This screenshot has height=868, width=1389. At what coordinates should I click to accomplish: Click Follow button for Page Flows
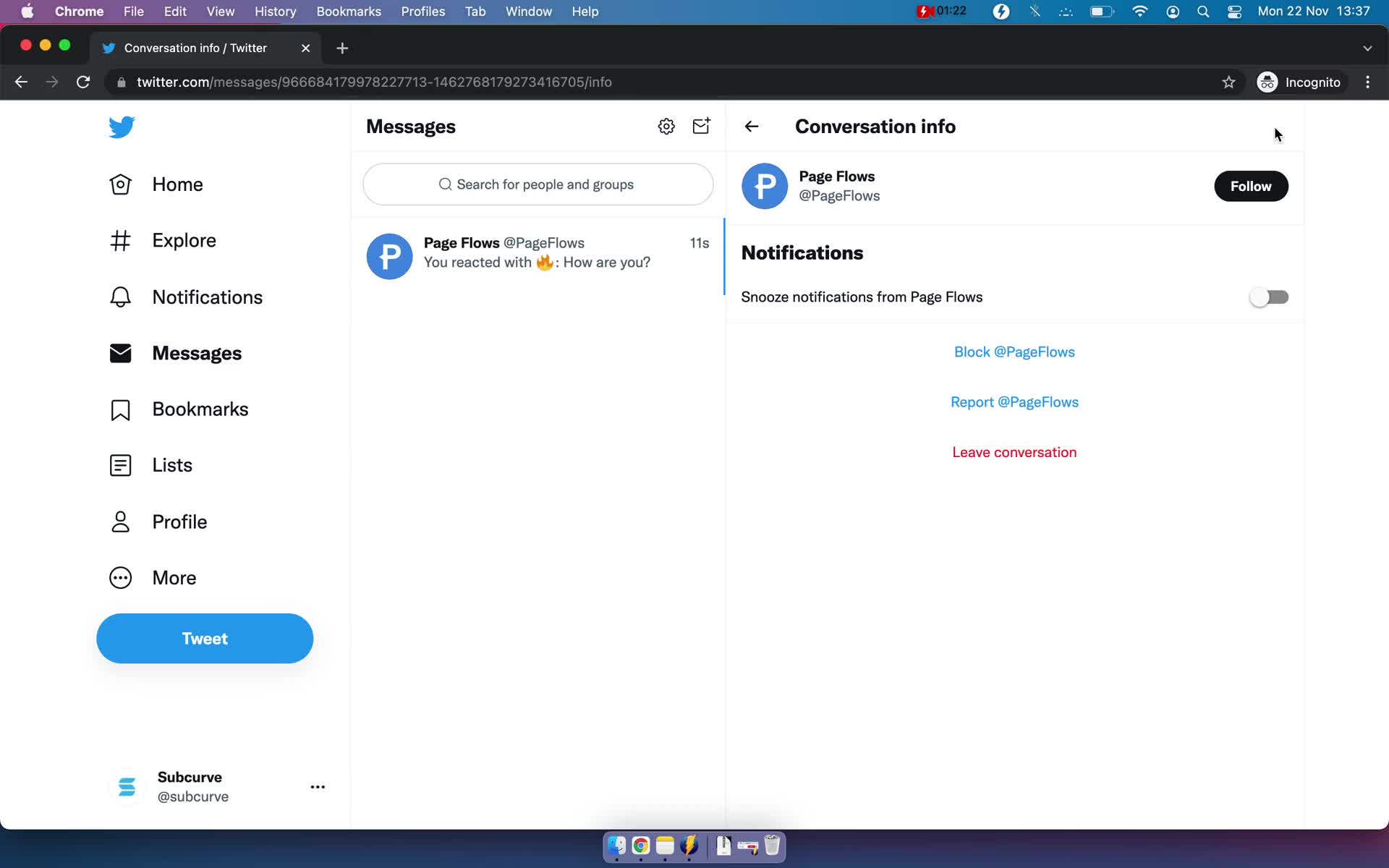pos(1251,185)
